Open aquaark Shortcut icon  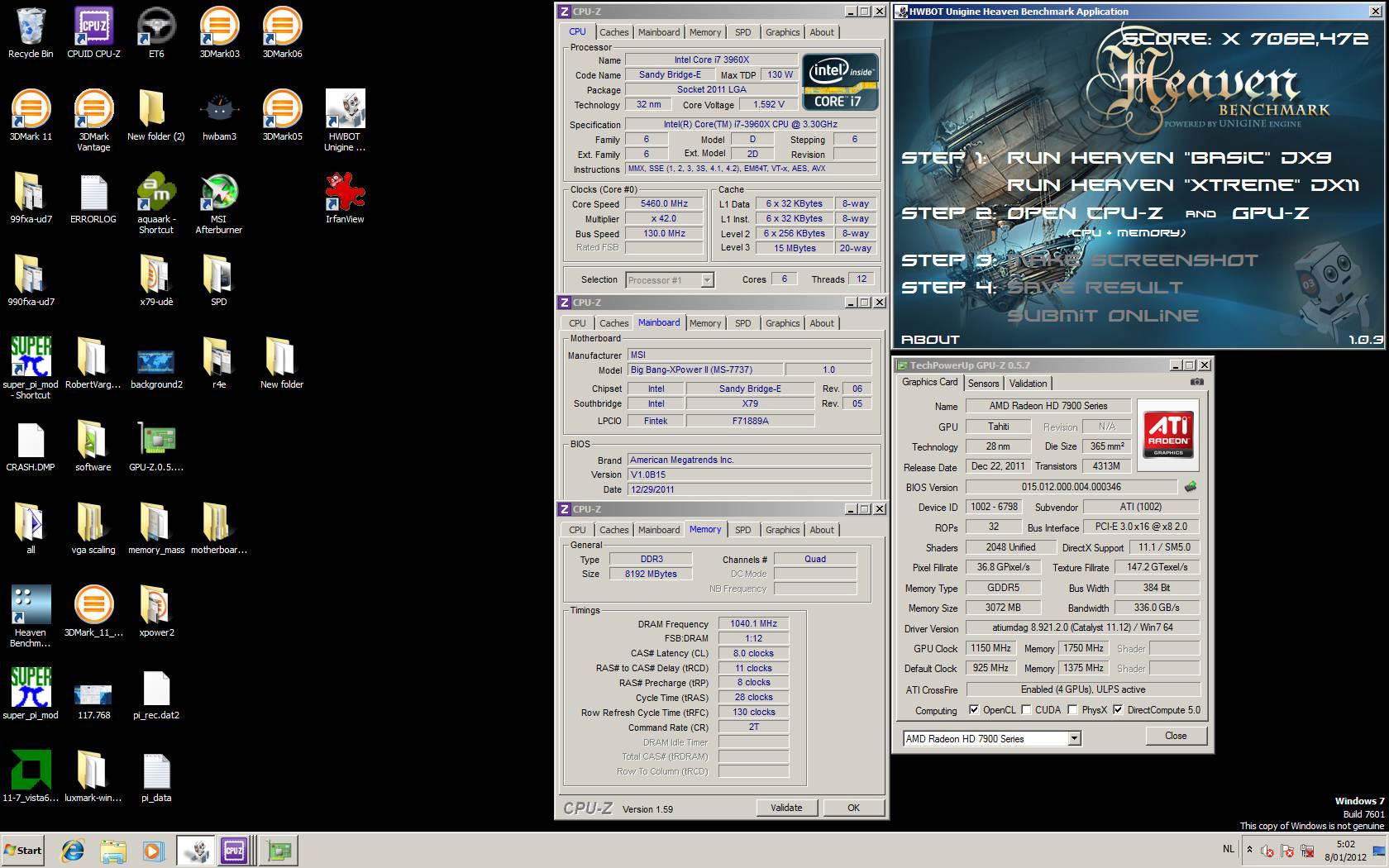click(x=156, y=203)
